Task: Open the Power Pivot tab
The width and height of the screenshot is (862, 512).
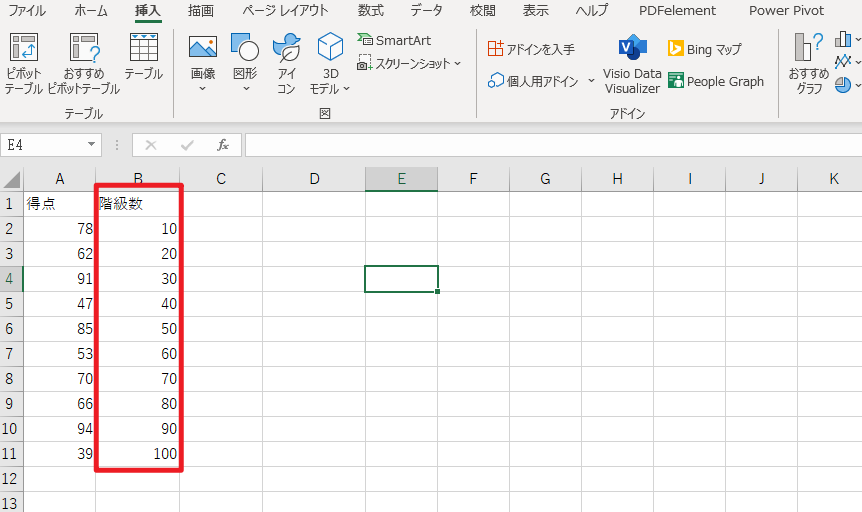Action: 786,10
